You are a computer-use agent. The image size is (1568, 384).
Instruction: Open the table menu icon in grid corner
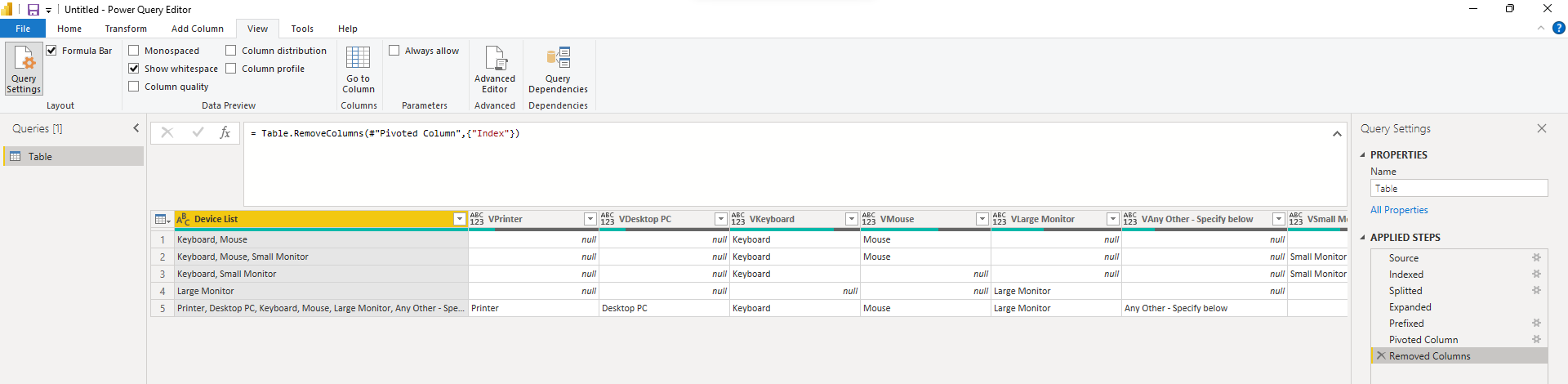(x=163, y=219)
